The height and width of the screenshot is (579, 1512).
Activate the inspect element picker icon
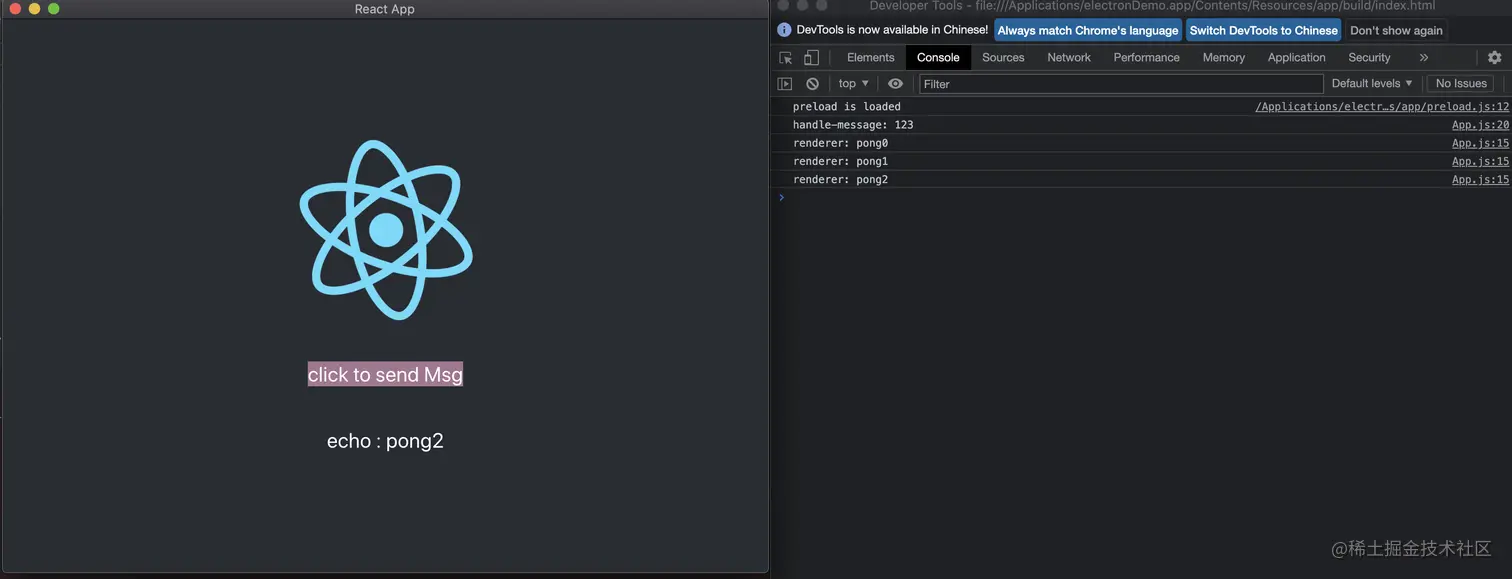(x=786, y=58)
